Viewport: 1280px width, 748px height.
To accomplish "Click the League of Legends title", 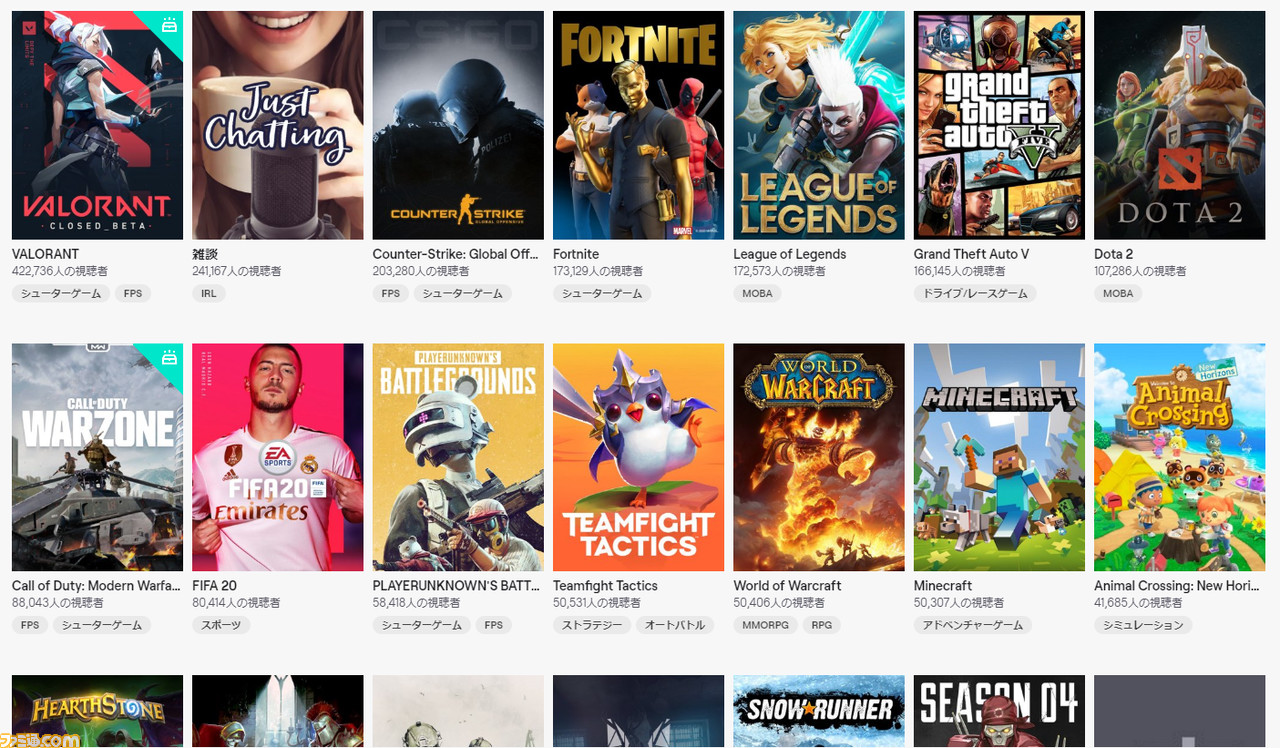I will (790, 254).
